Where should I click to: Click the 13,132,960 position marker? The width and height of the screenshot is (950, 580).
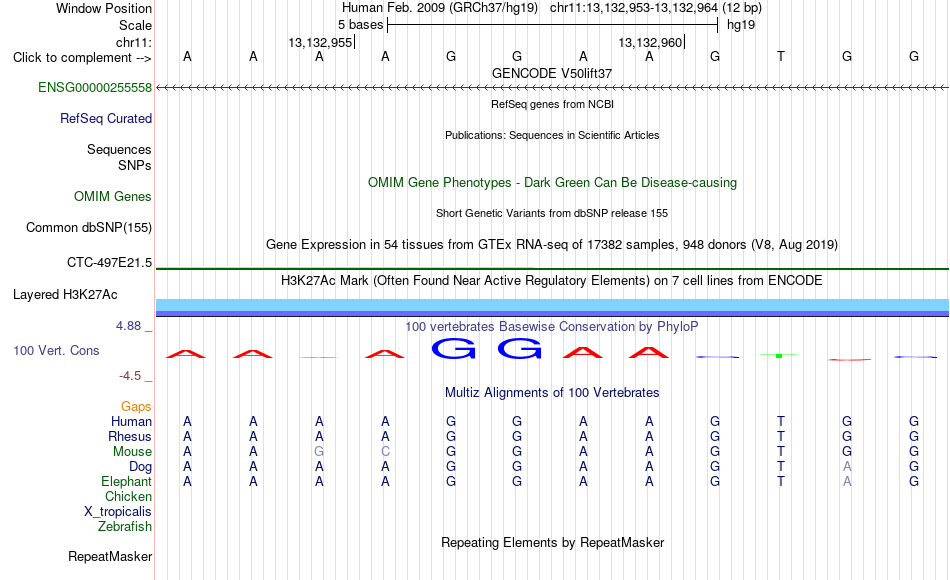pos(650,42)
